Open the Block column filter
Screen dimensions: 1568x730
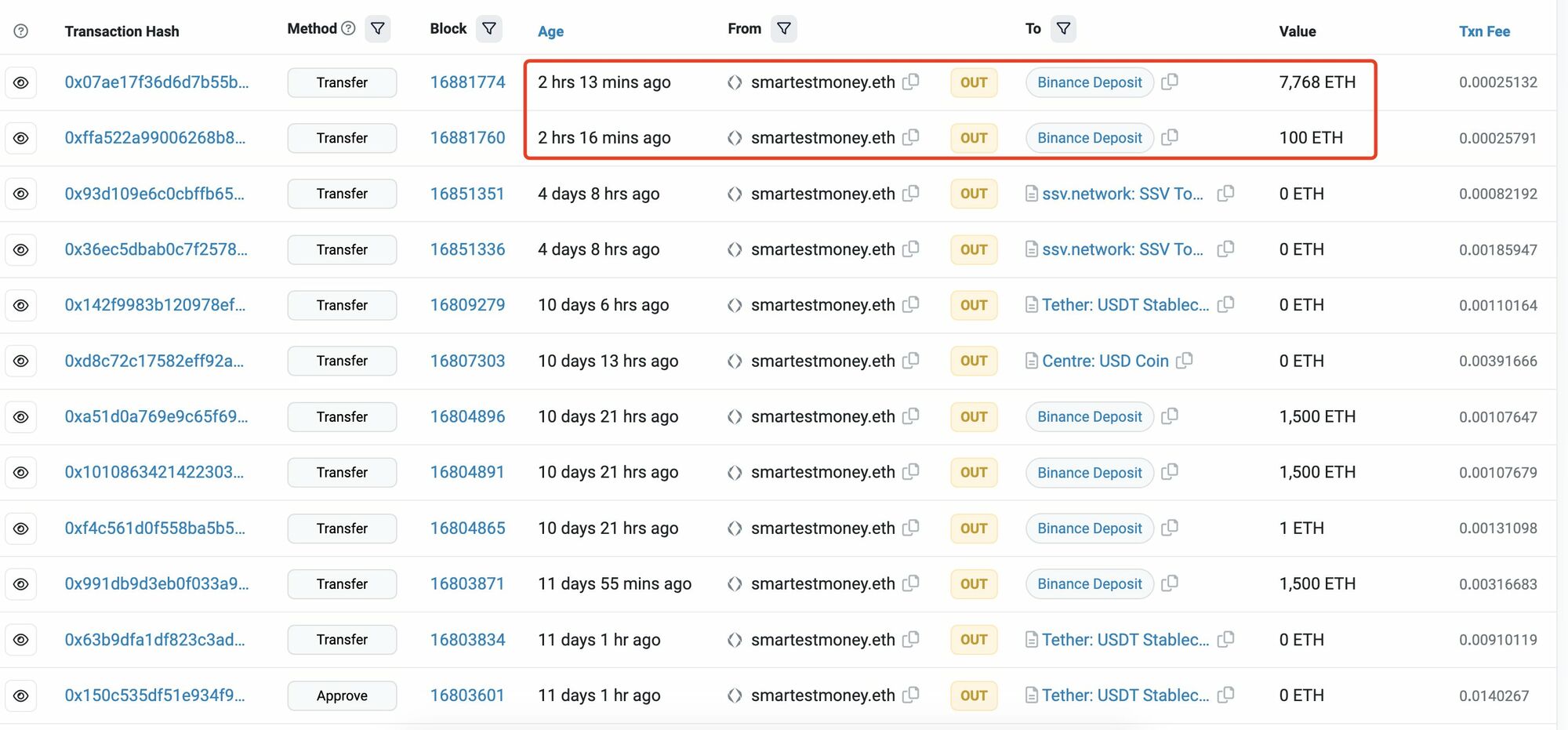[489, 29]
